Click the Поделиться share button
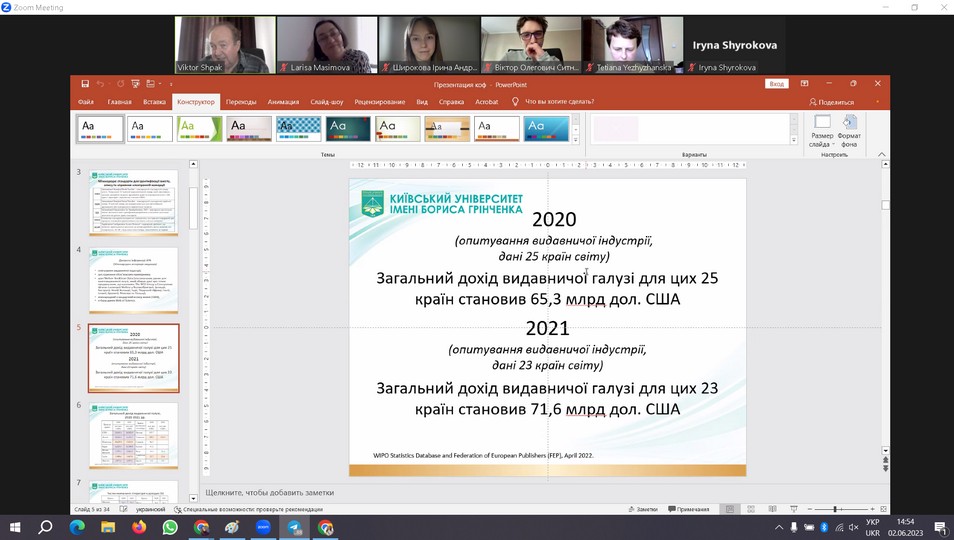Screen dimensions: 954x540 pyautogui.click(x=831, y=102)
